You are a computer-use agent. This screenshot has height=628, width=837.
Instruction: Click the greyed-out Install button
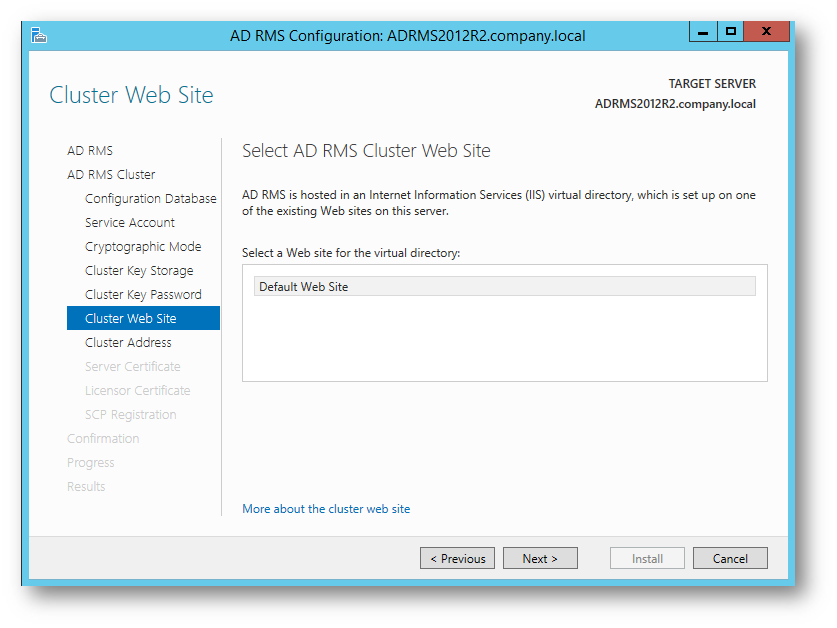(648, 558)
